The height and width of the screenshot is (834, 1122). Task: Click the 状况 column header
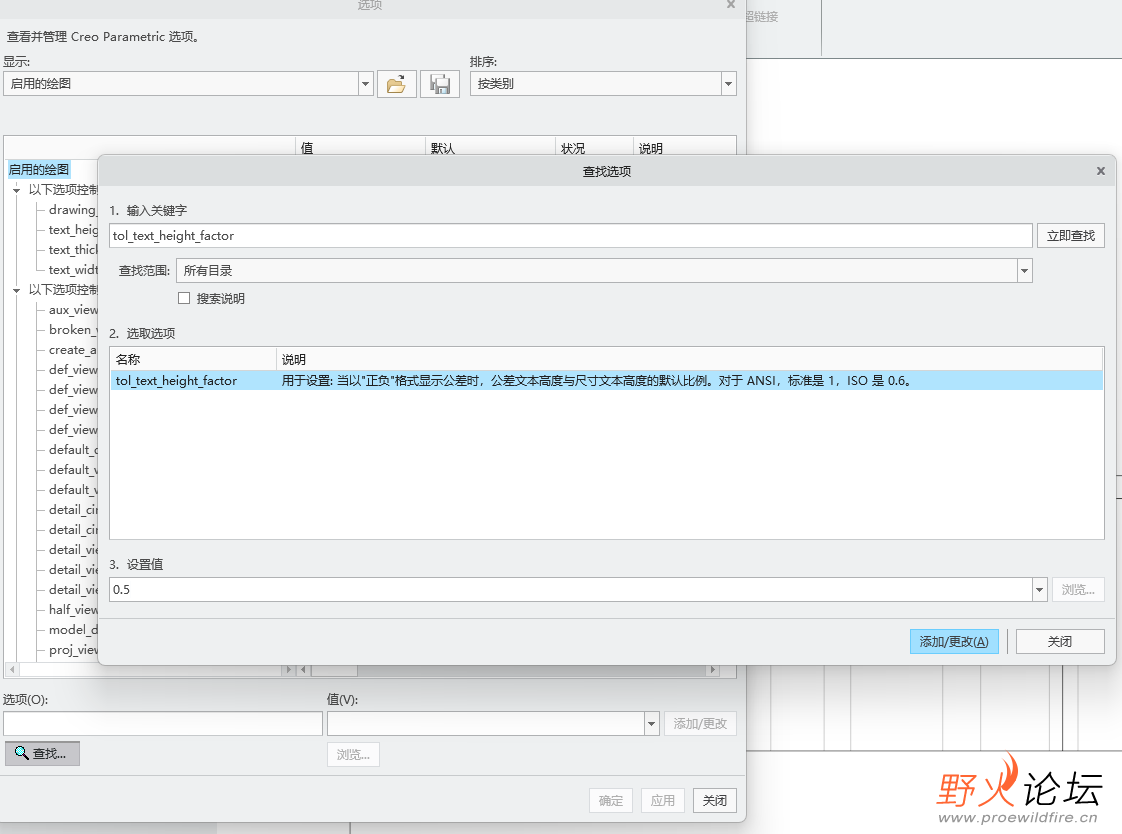click(x=594, y=147)
